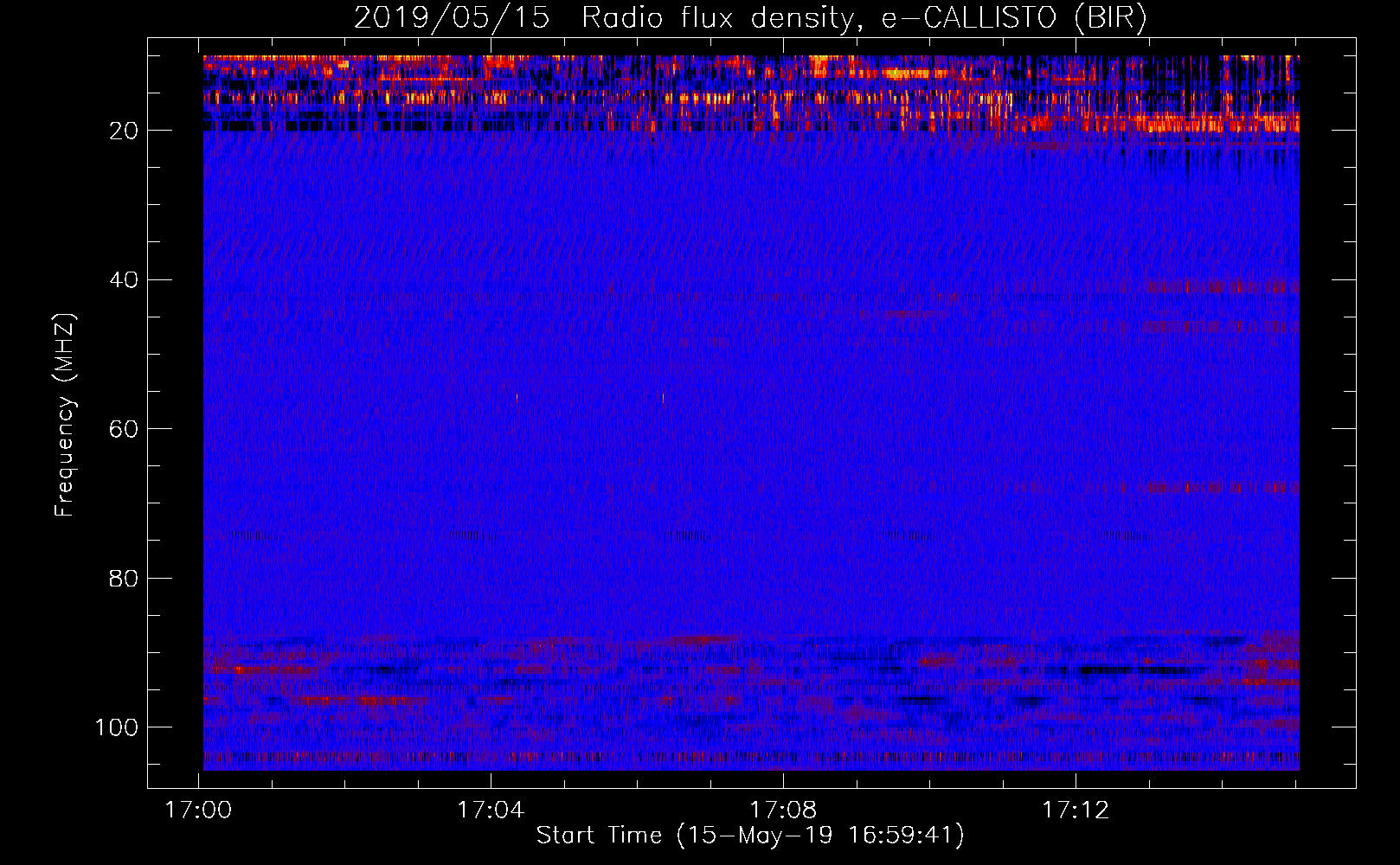This screenshot has width=1400, height=865.
Task: Click the 80 frequency tick label
Action: point(124,578)
